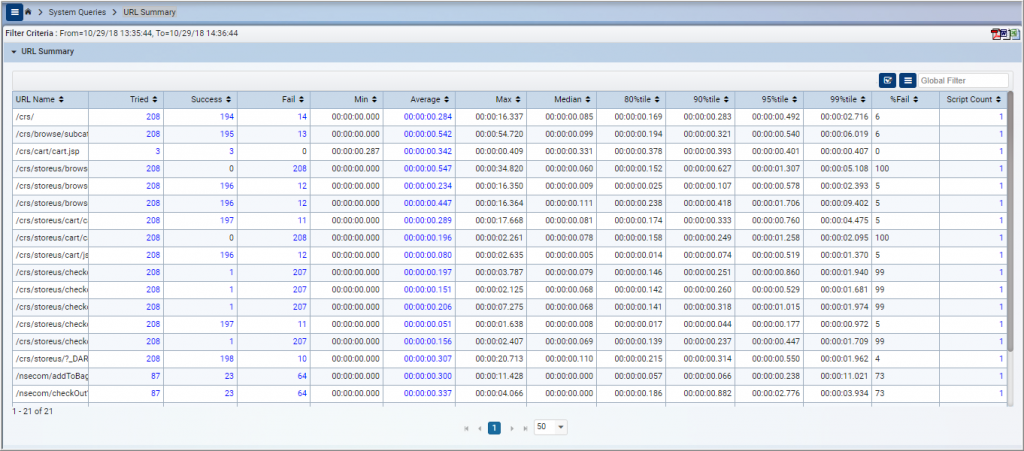1024x451 pixels.
Task: Open Success count 198 link
Action: pyautogui.click(x=227, y=359)
